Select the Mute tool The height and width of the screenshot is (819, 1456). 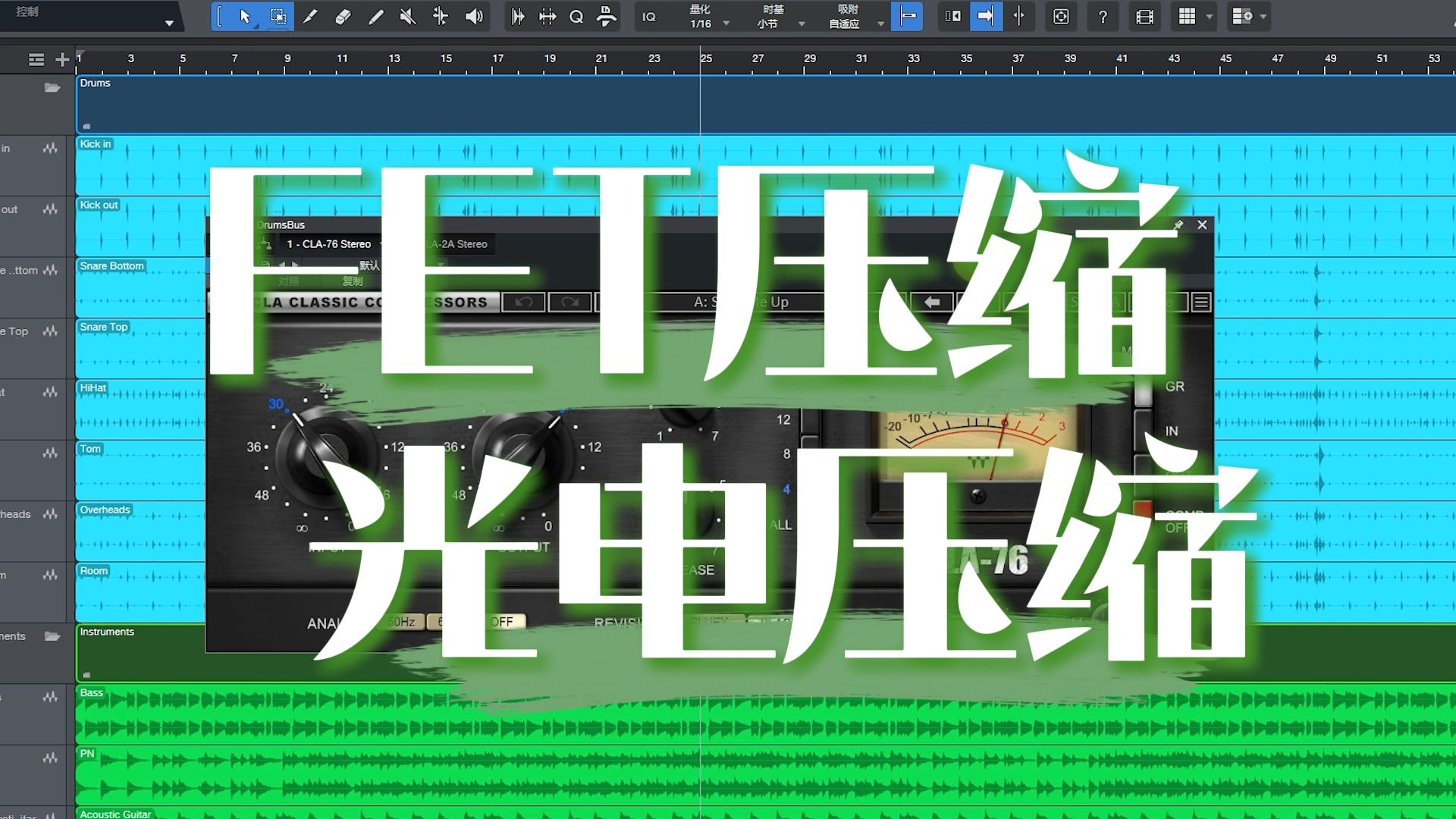(x=408, y=17)
